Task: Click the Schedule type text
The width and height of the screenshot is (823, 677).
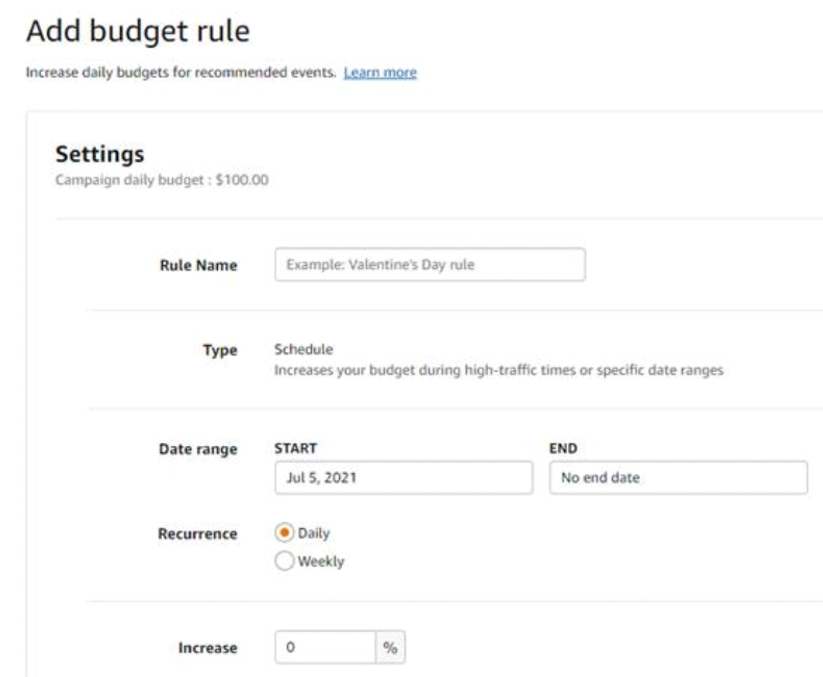Action: pos(304,350)
